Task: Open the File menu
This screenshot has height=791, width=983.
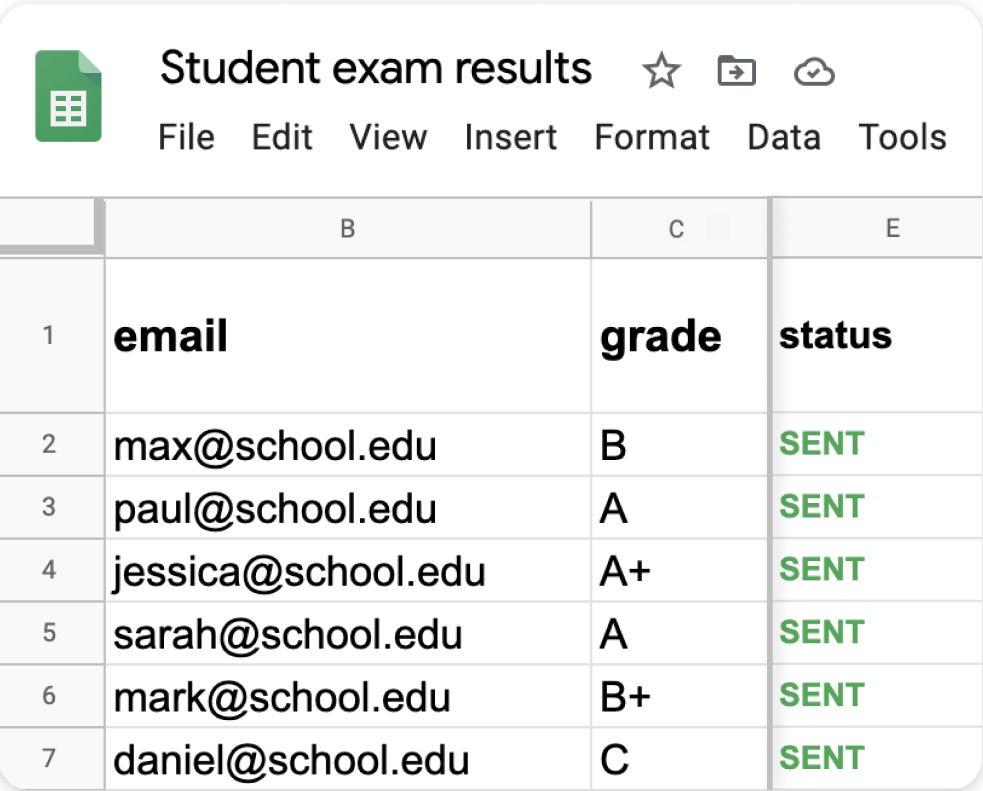Action: tap(186, 138)
